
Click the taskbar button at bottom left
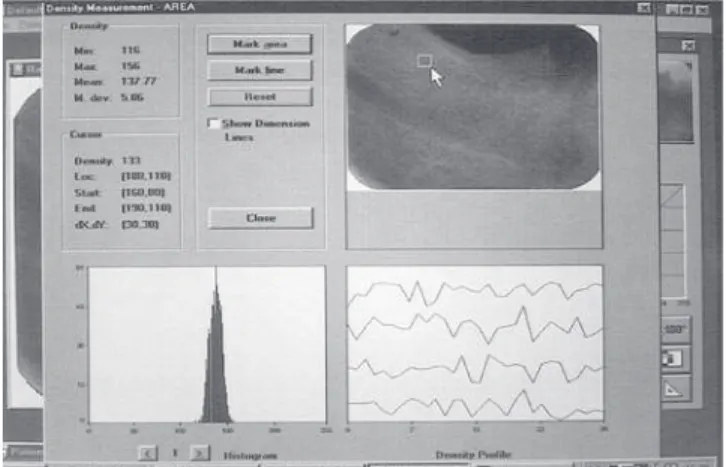[x=23, y=452]
